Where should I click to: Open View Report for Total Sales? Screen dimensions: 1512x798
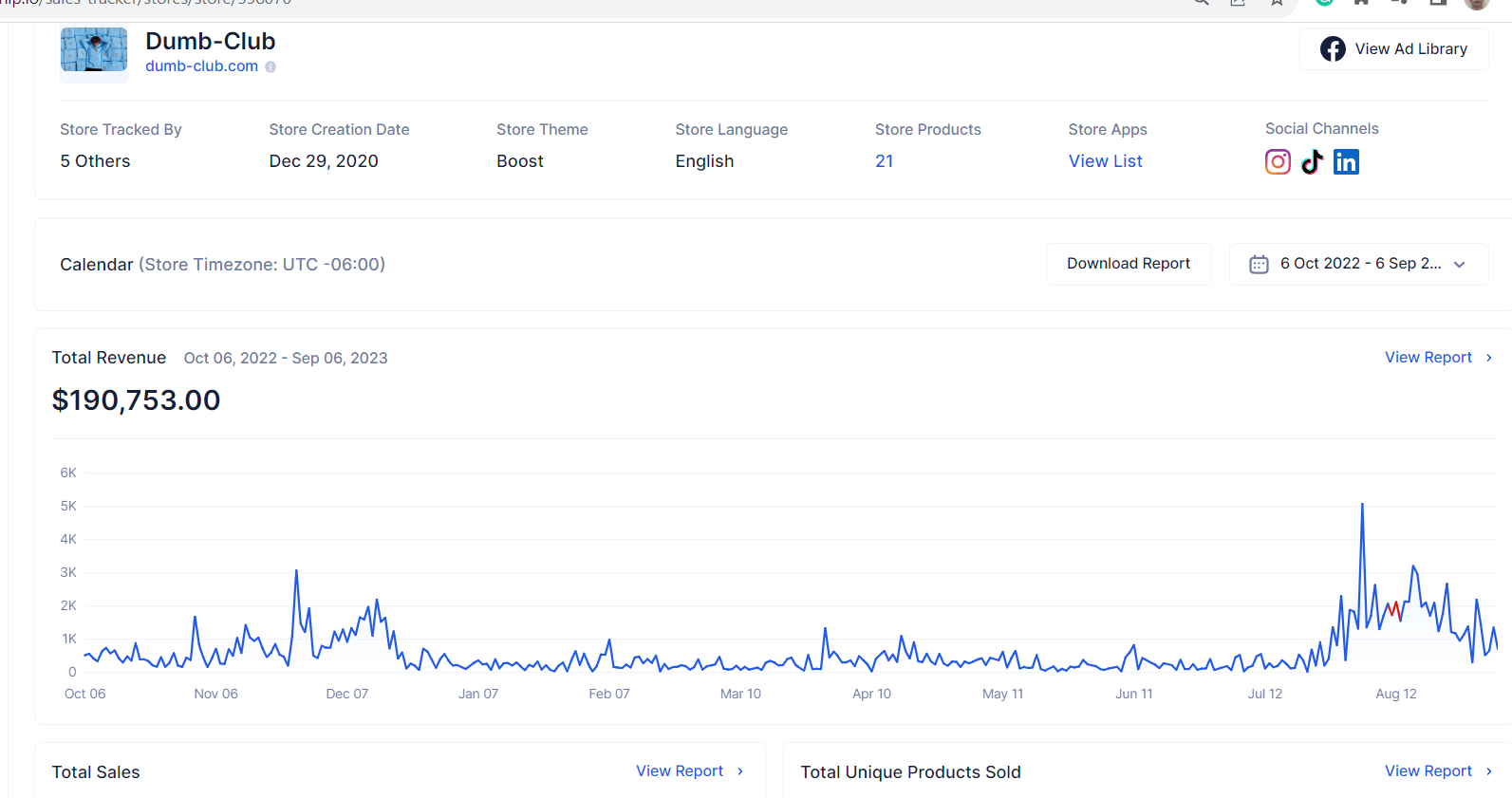tap(679, 771)
